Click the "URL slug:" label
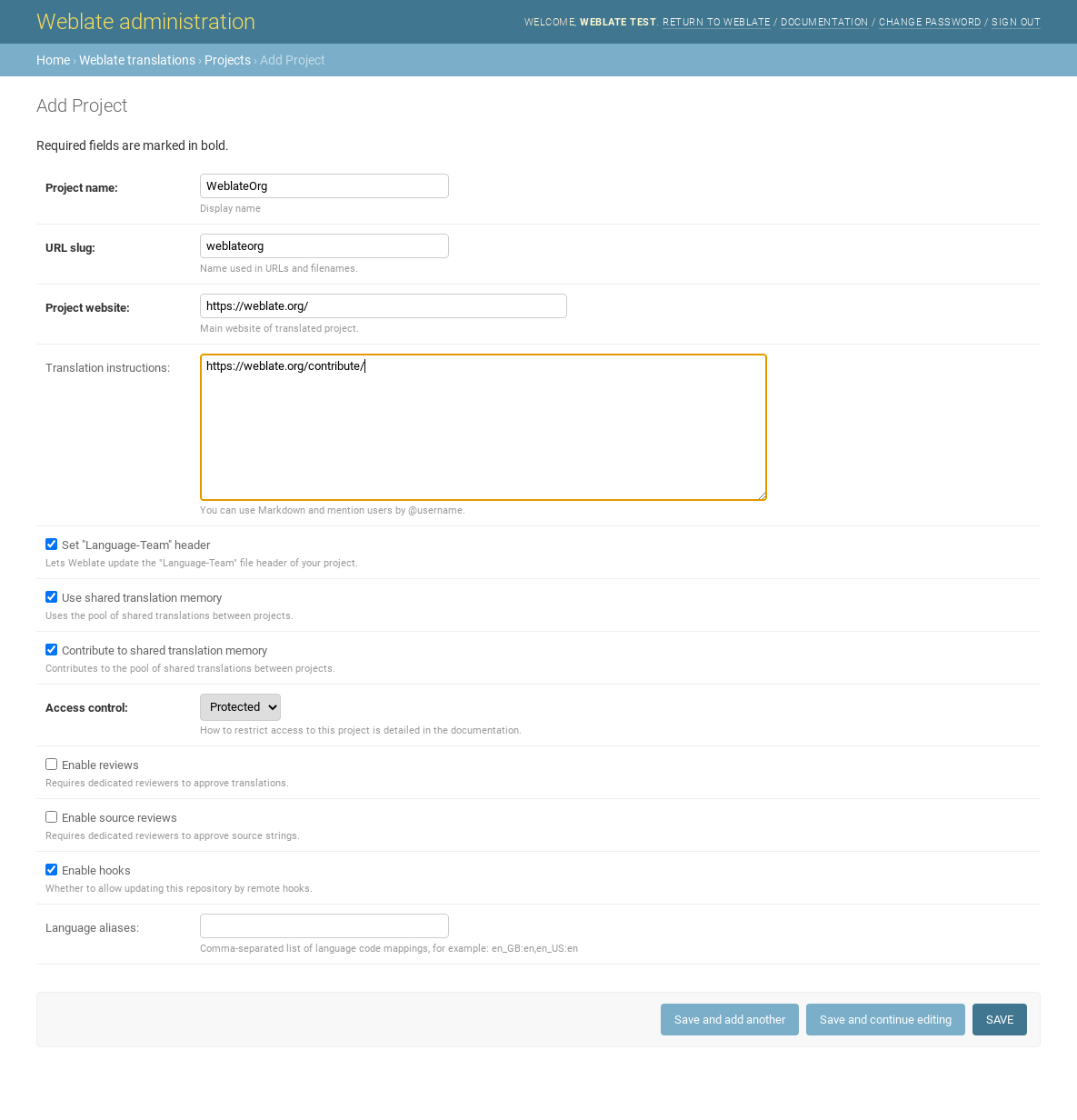The height and width of the screenshot is (1120, 1077). (70, 248)
